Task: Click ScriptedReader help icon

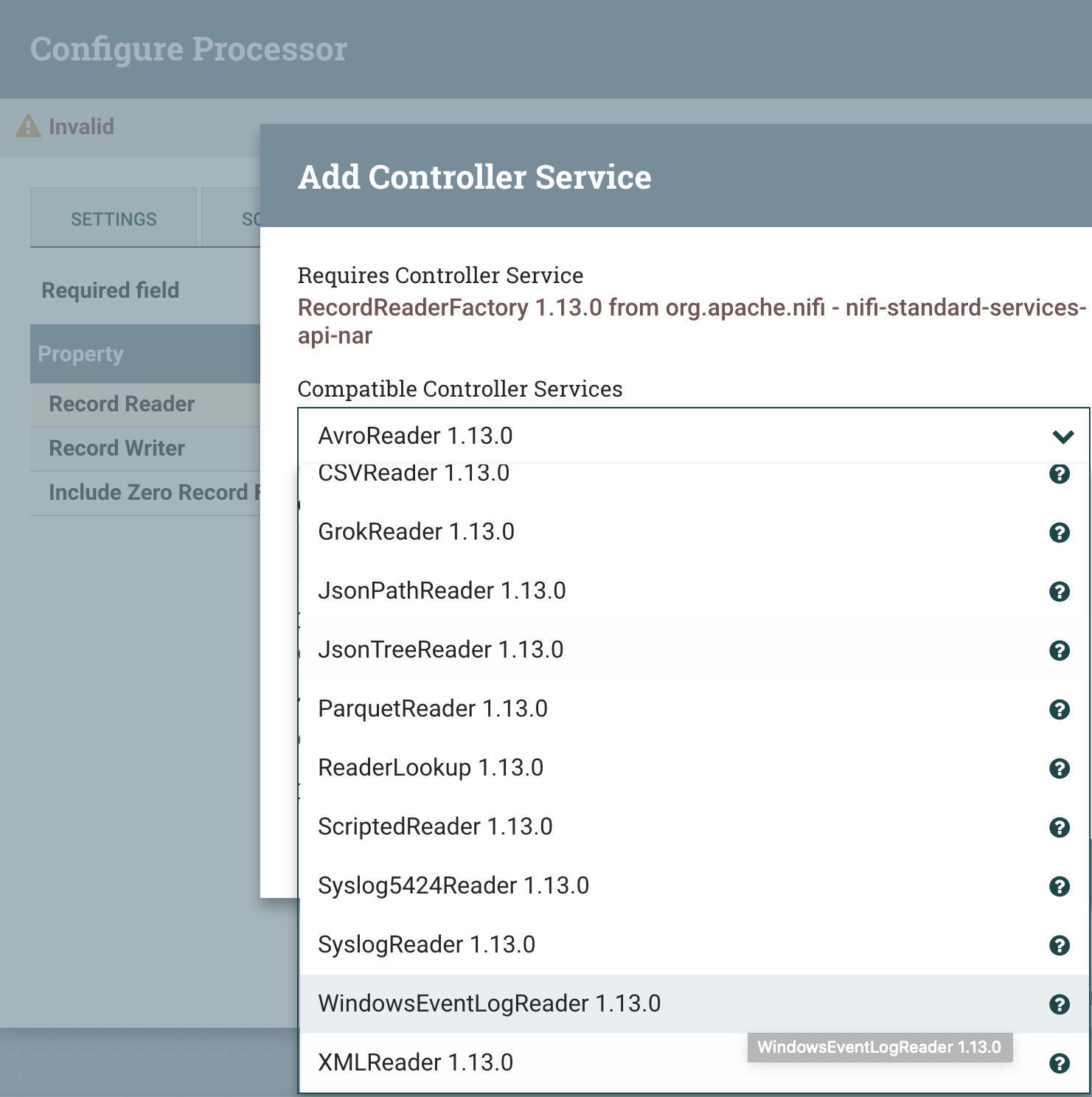Action: (x=1059, y=827)
